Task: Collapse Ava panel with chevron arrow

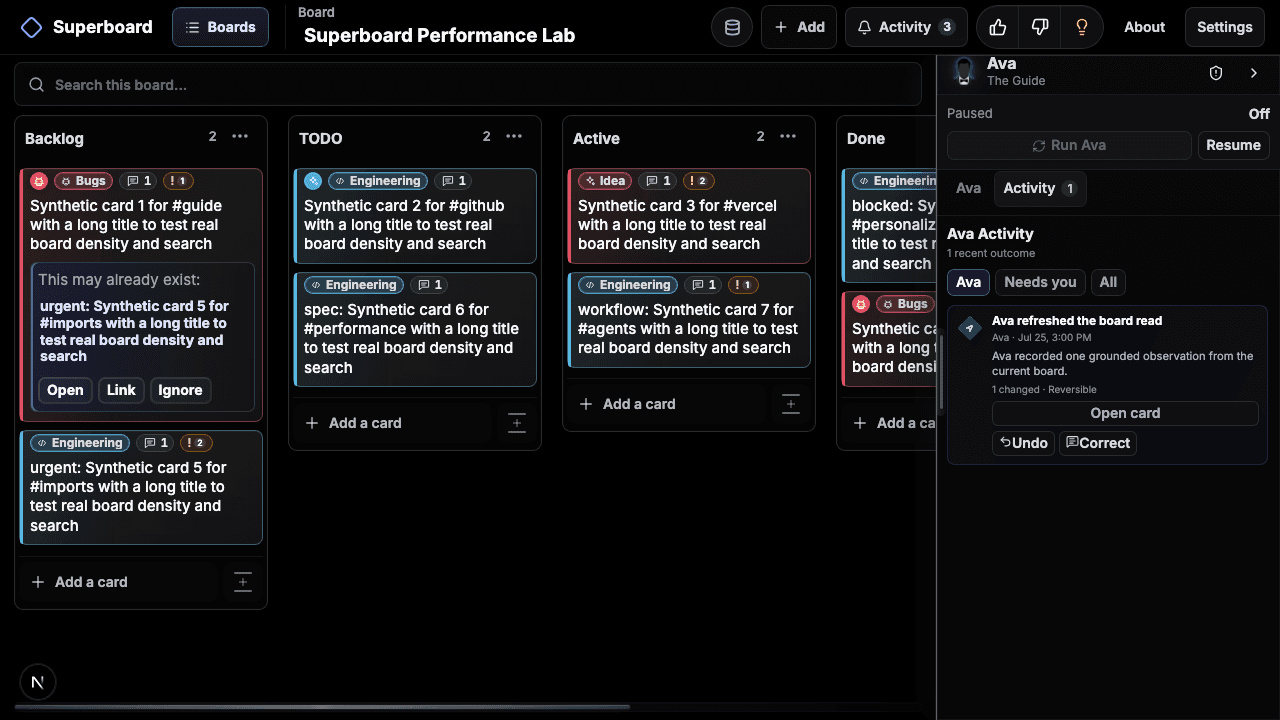Action: coord(1254,73)
